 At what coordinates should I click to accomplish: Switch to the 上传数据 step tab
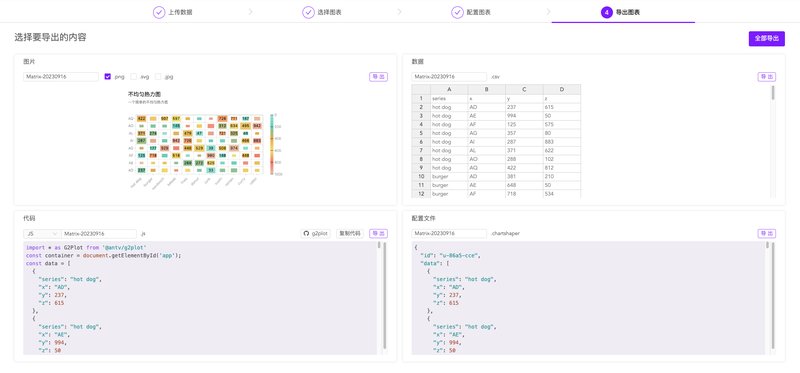click(173, 12)
